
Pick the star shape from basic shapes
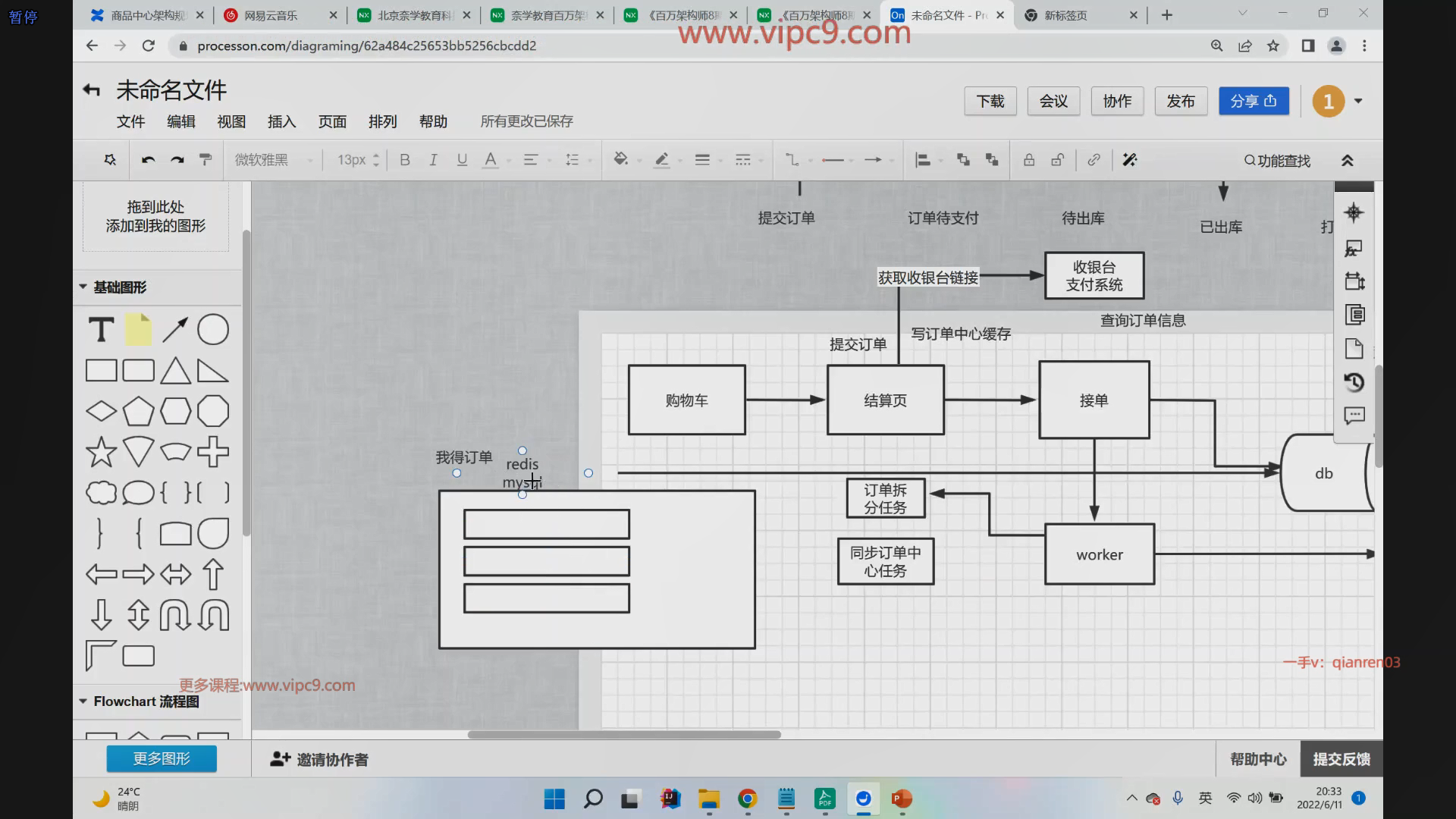click(x=101, y=453)
